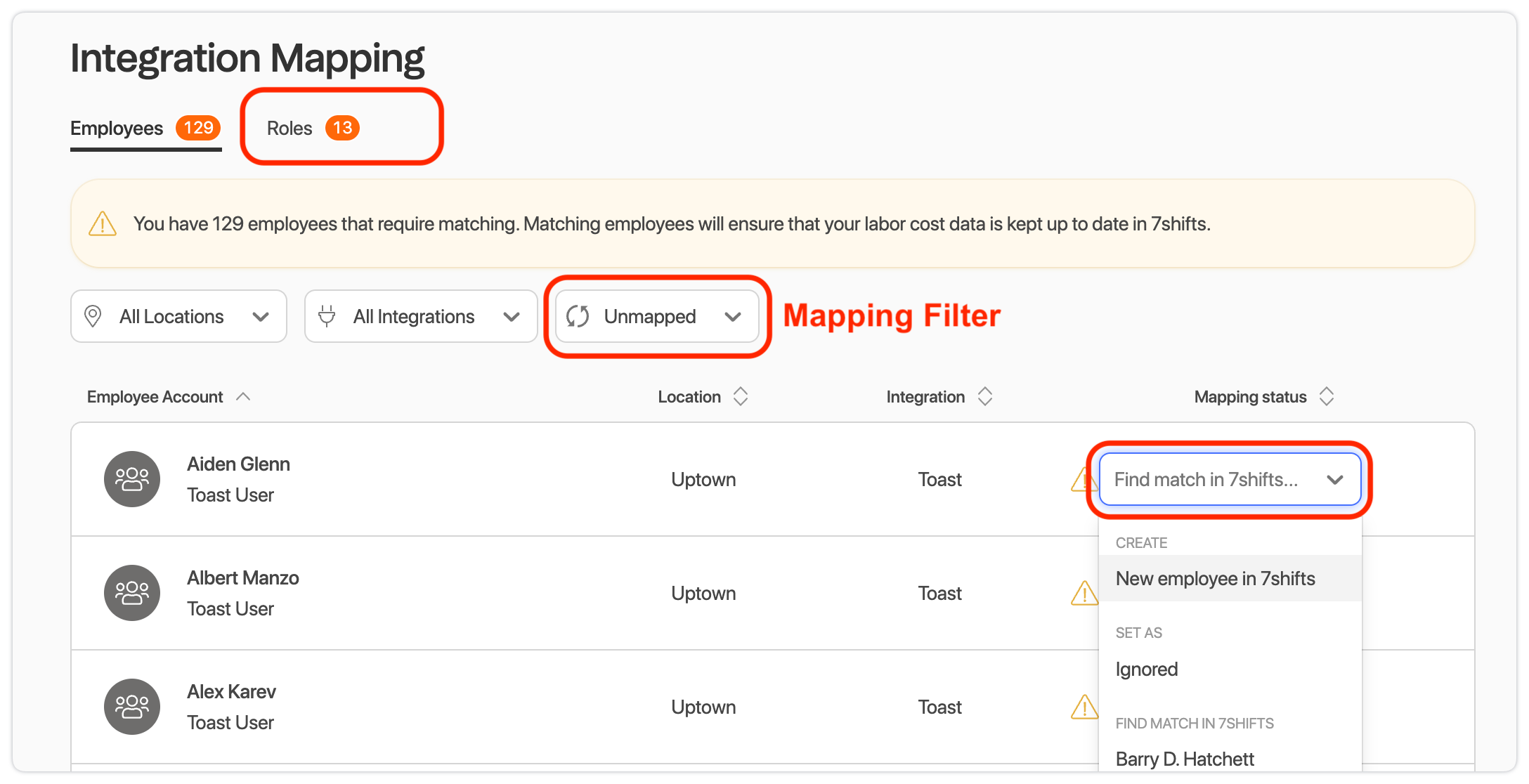This screenshot has height=784, width=1529.
Task: Click the Integration Mapping heading
Action: point(247,58)
